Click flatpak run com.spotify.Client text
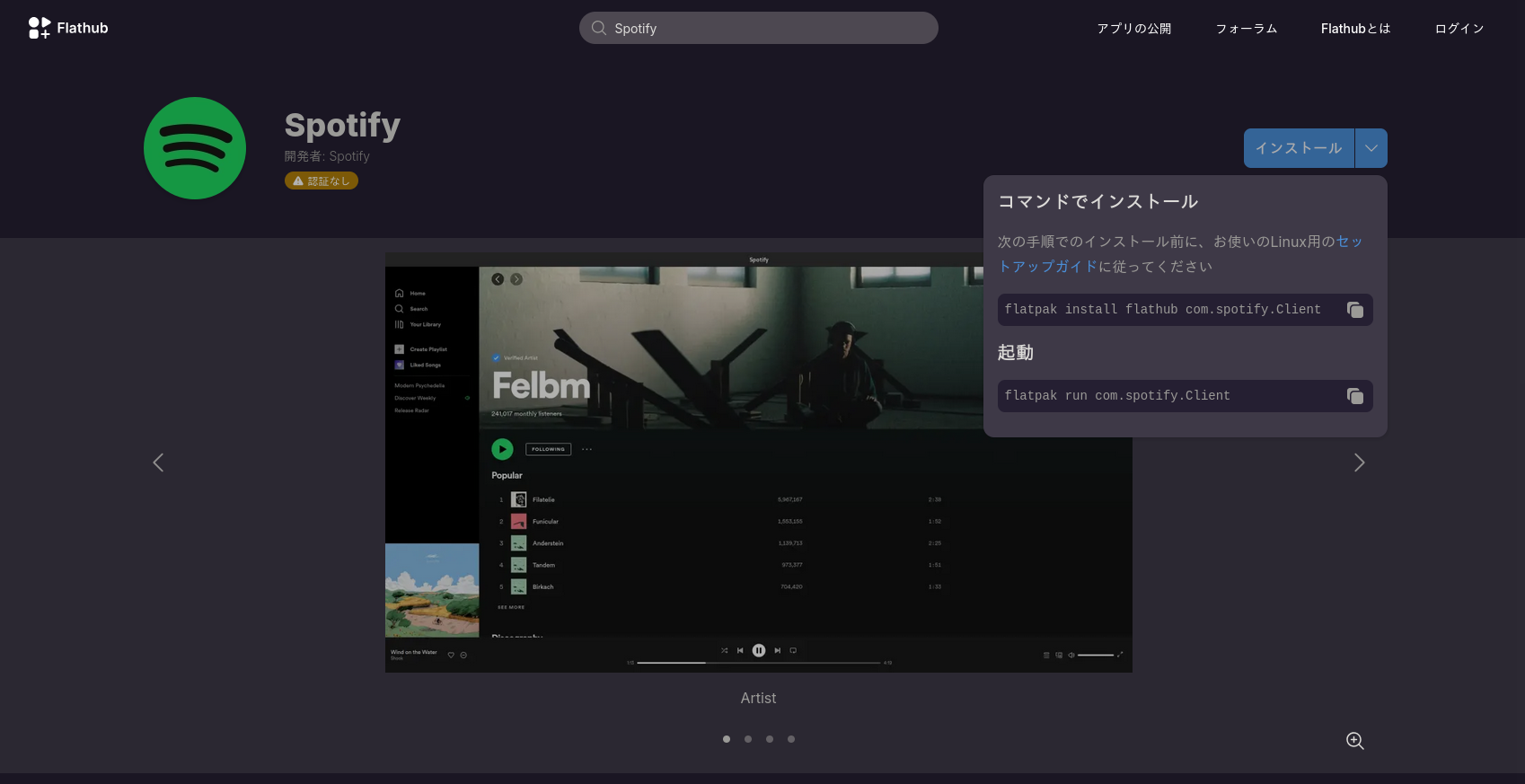This screenshot has height=784, width=1525. (1117, 395)
